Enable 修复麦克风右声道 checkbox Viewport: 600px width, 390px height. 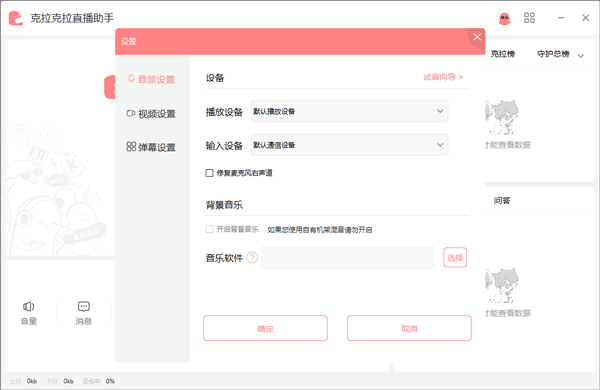(209, 173)
